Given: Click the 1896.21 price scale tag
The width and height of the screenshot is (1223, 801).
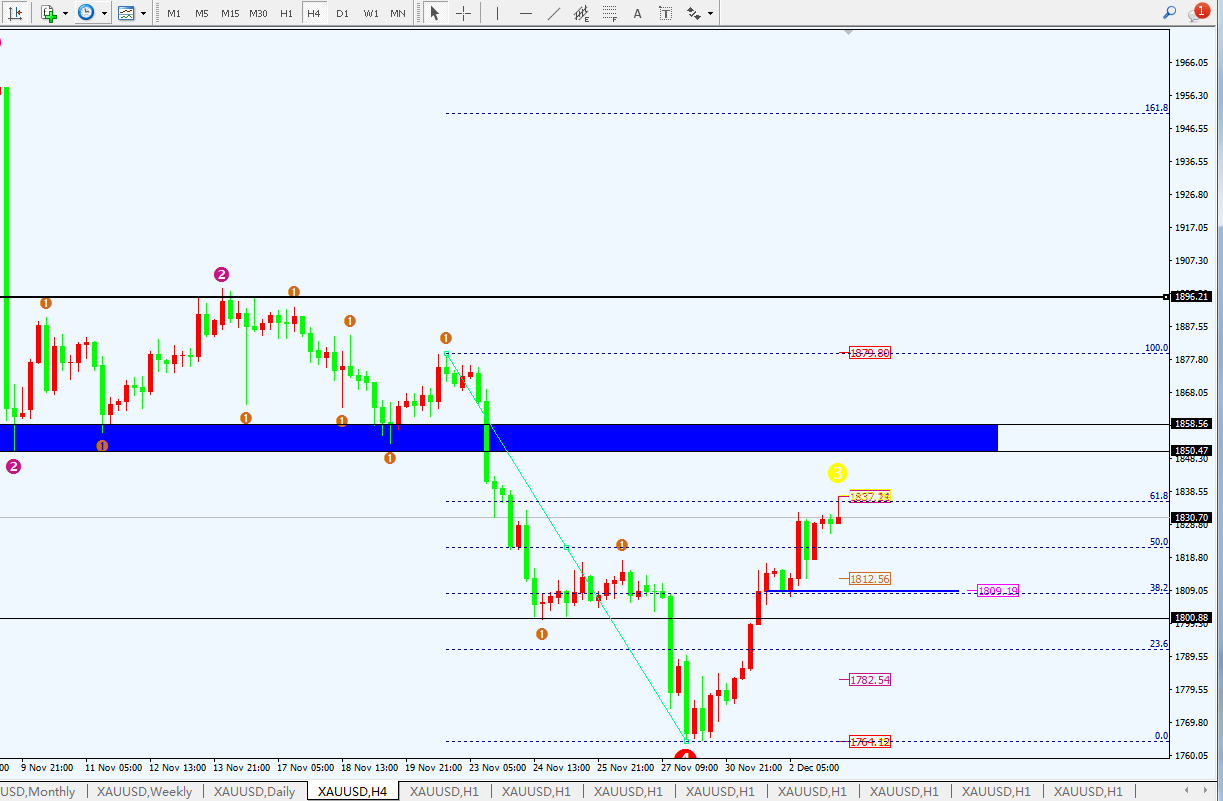Looking at the screenshot, I should click(x=1192, y=296).
